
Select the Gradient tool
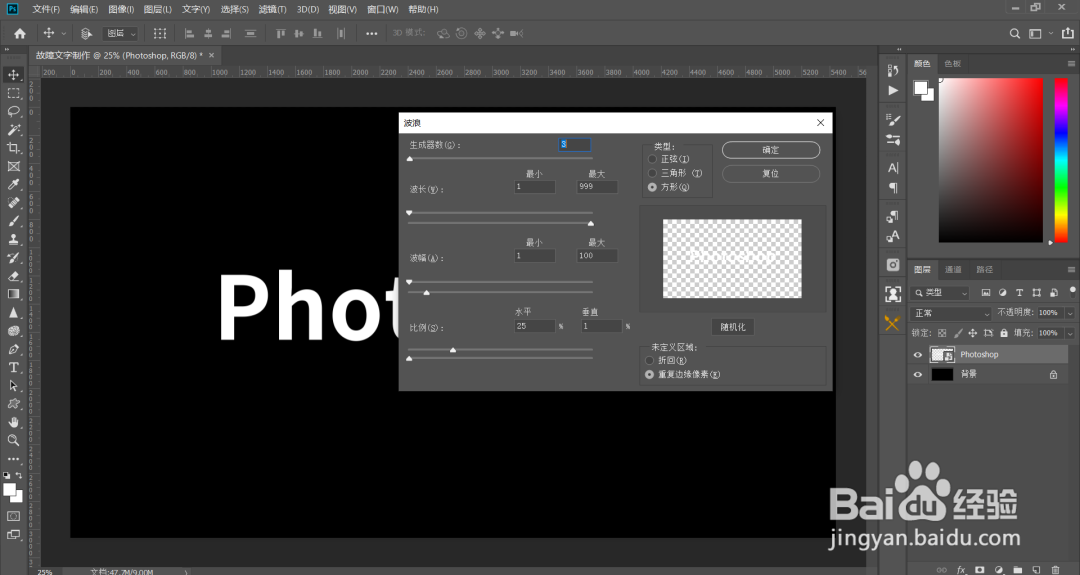point(13,294)
